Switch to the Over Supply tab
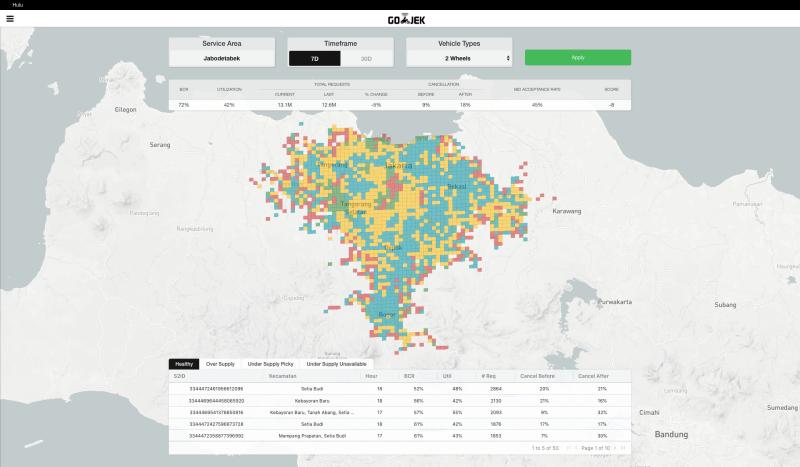Screen dimensions: 800x467 [220, 364]
